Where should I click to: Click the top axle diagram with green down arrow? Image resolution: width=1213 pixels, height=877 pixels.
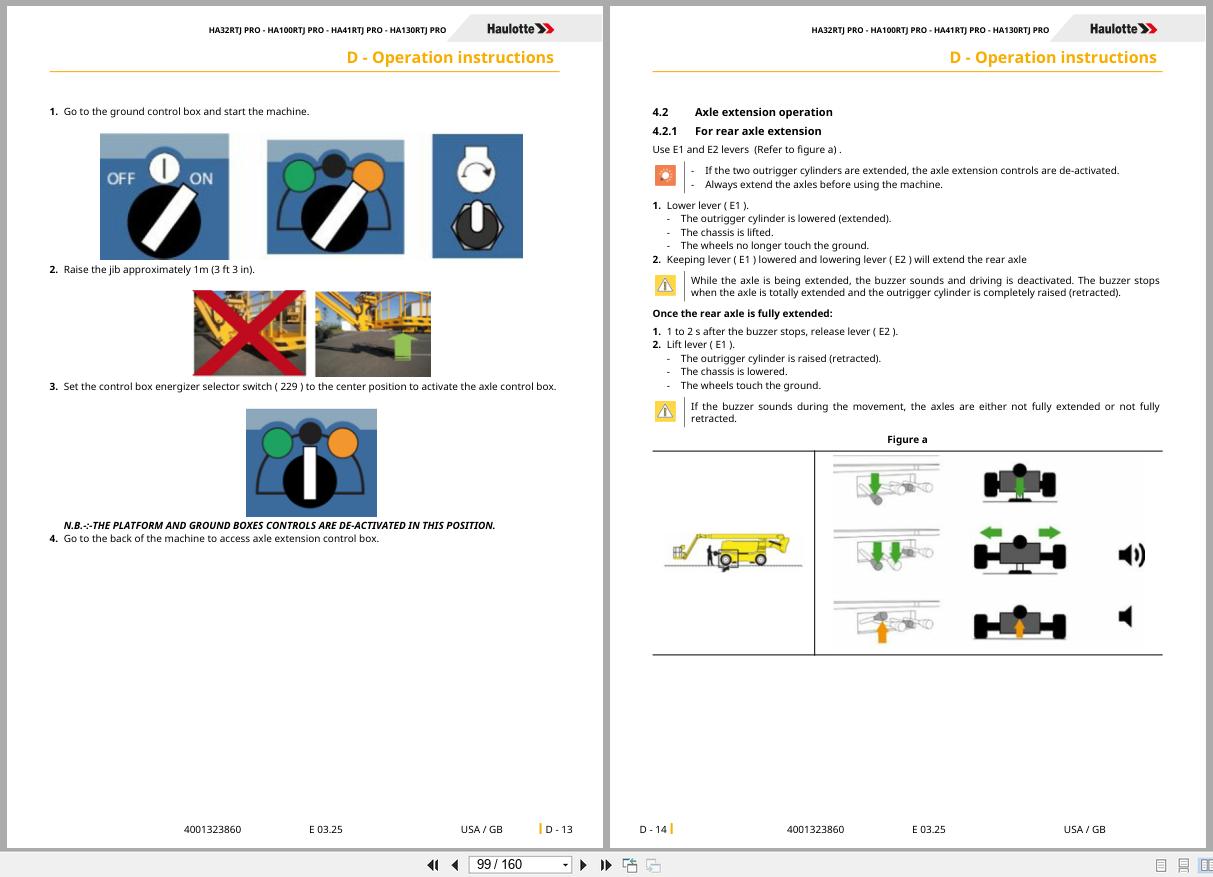coord(1019,483)
